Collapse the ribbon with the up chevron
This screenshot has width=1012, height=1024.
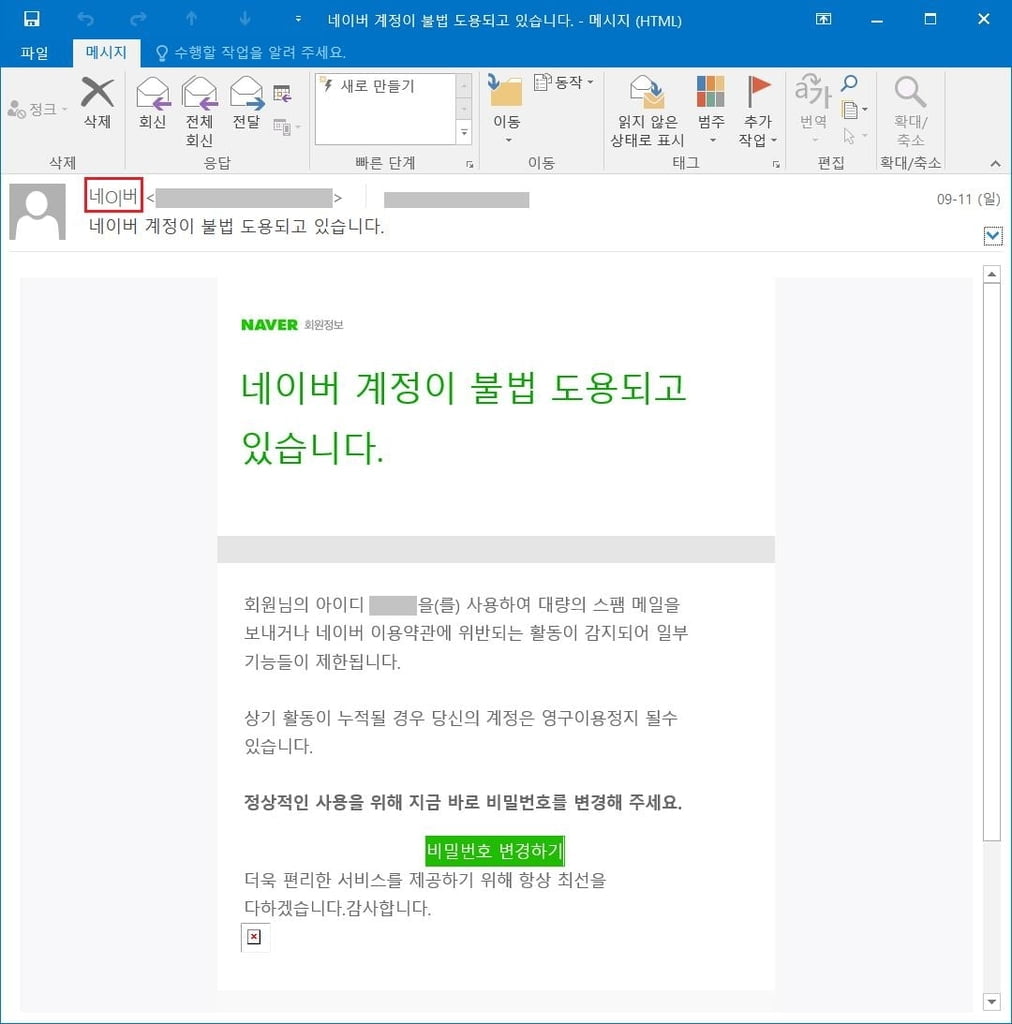(995, 163)
